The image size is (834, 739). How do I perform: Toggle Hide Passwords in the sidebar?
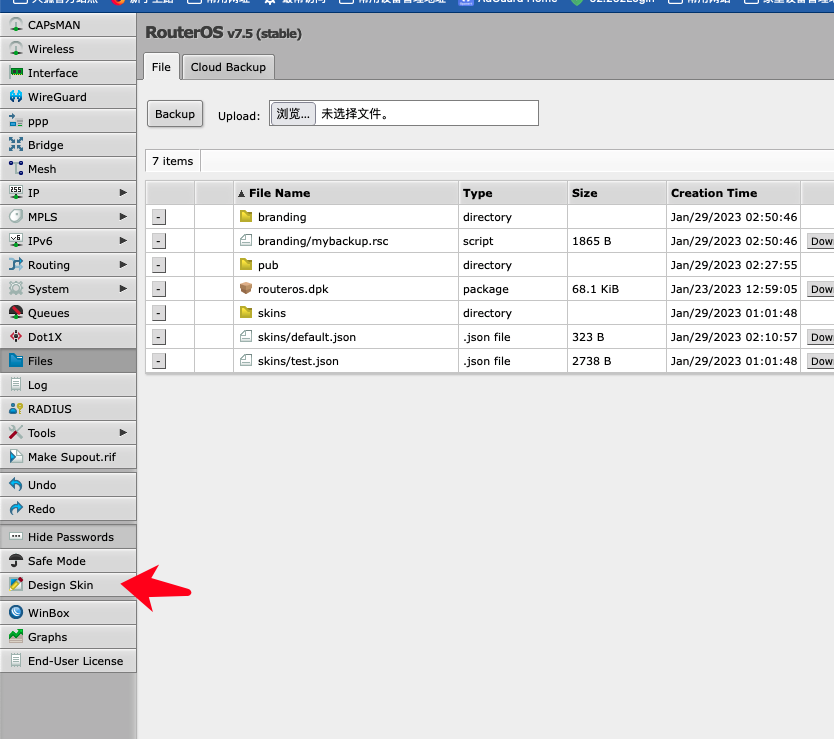tap(68, 537)
